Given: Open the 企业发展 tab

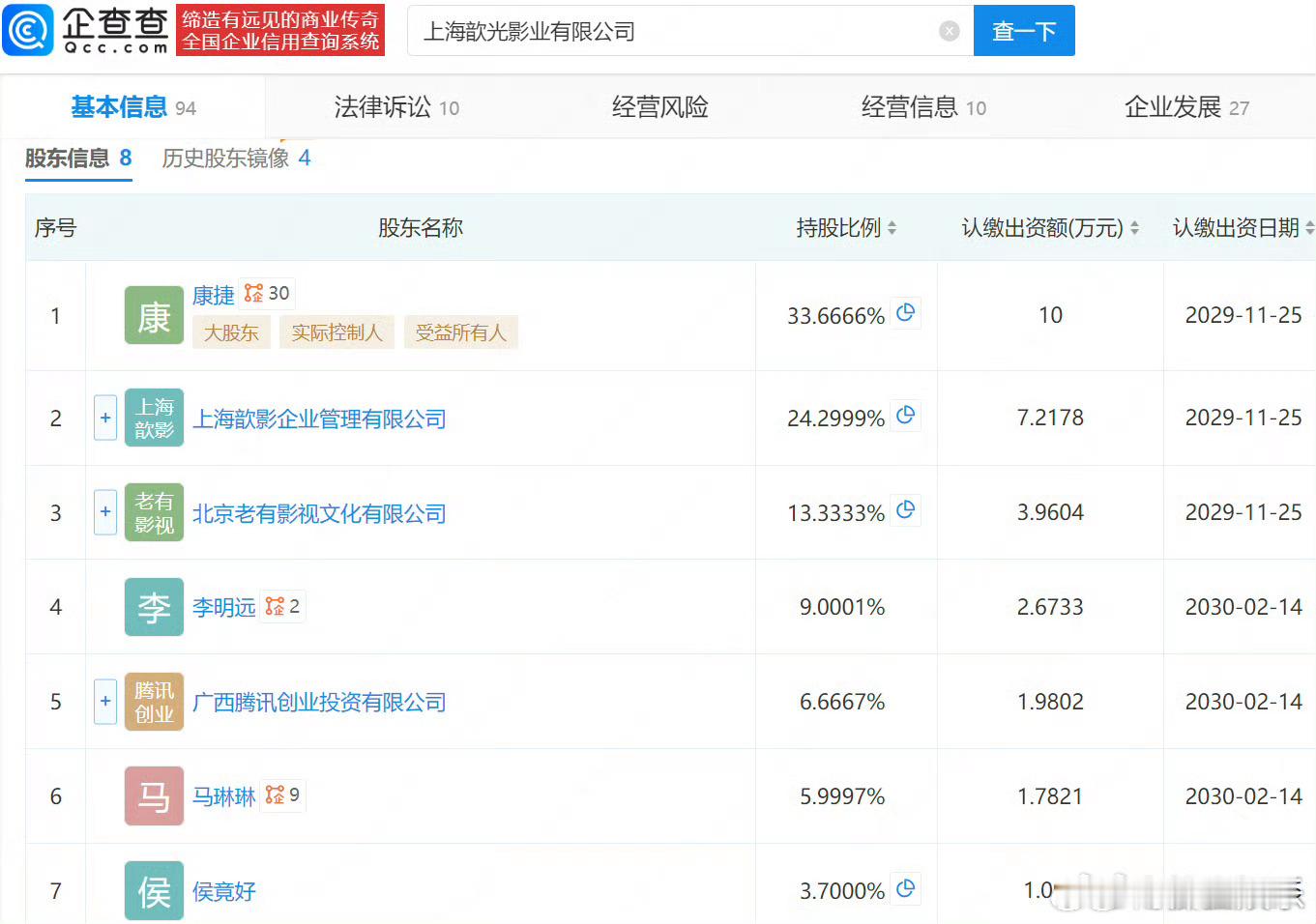Looking at the screenshot, I should point(1186,107).
